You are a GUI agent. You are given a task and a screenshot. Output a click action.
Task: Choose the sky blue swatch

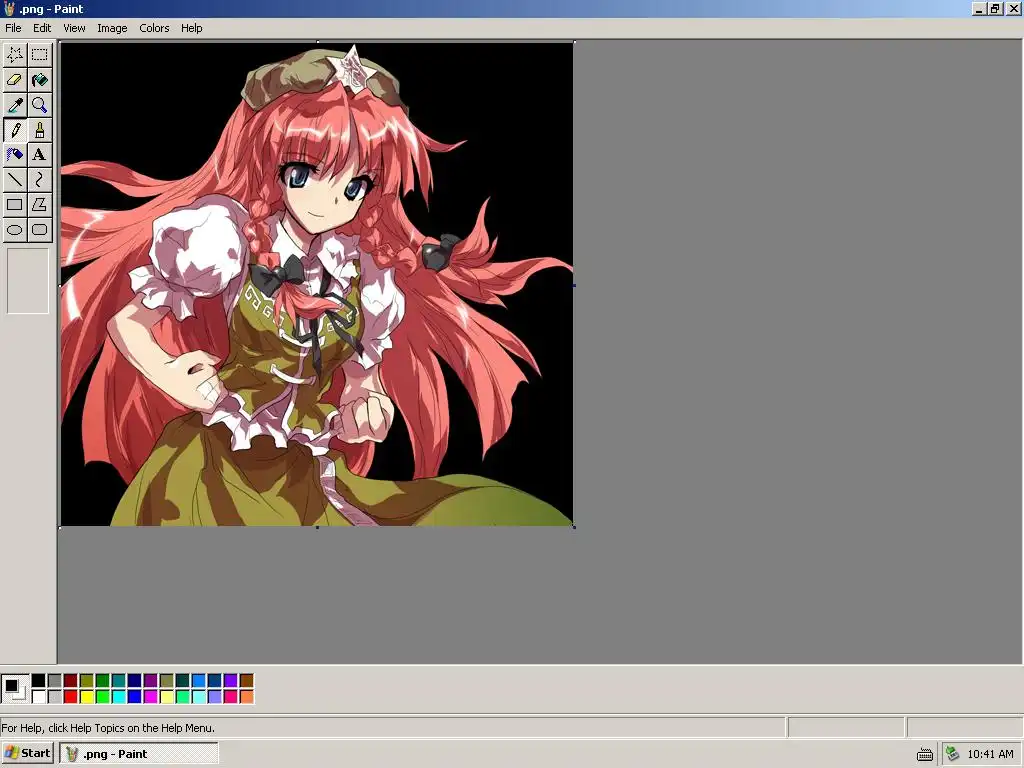tap(199, 680)
